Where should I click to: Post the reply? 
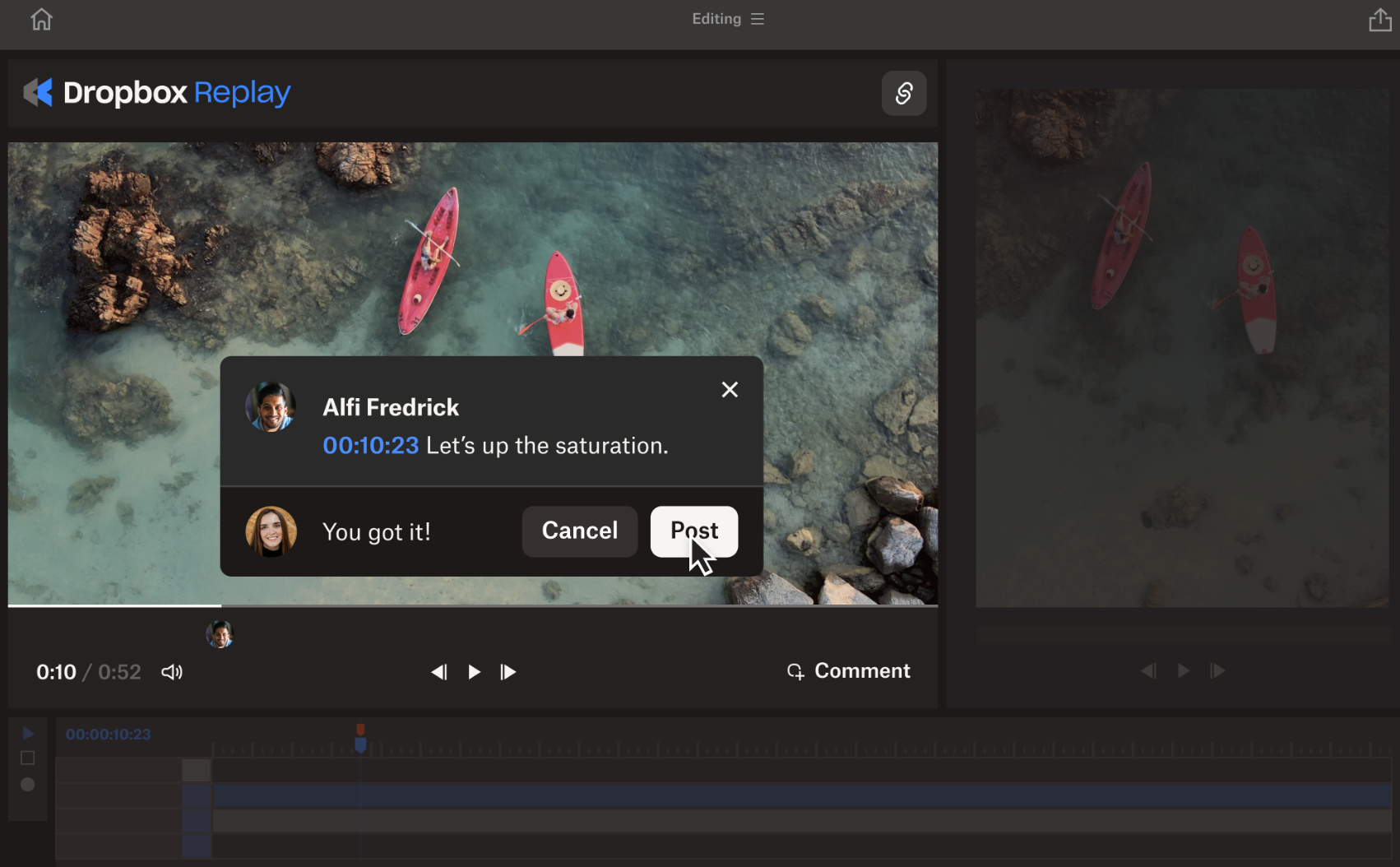point(694,531)
